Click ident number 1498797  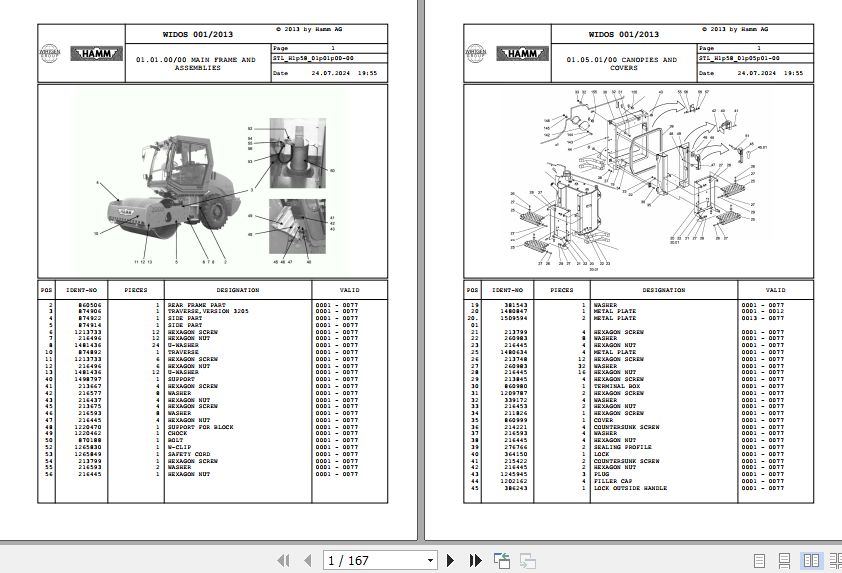pyautogui.click(x=88, y=379)
